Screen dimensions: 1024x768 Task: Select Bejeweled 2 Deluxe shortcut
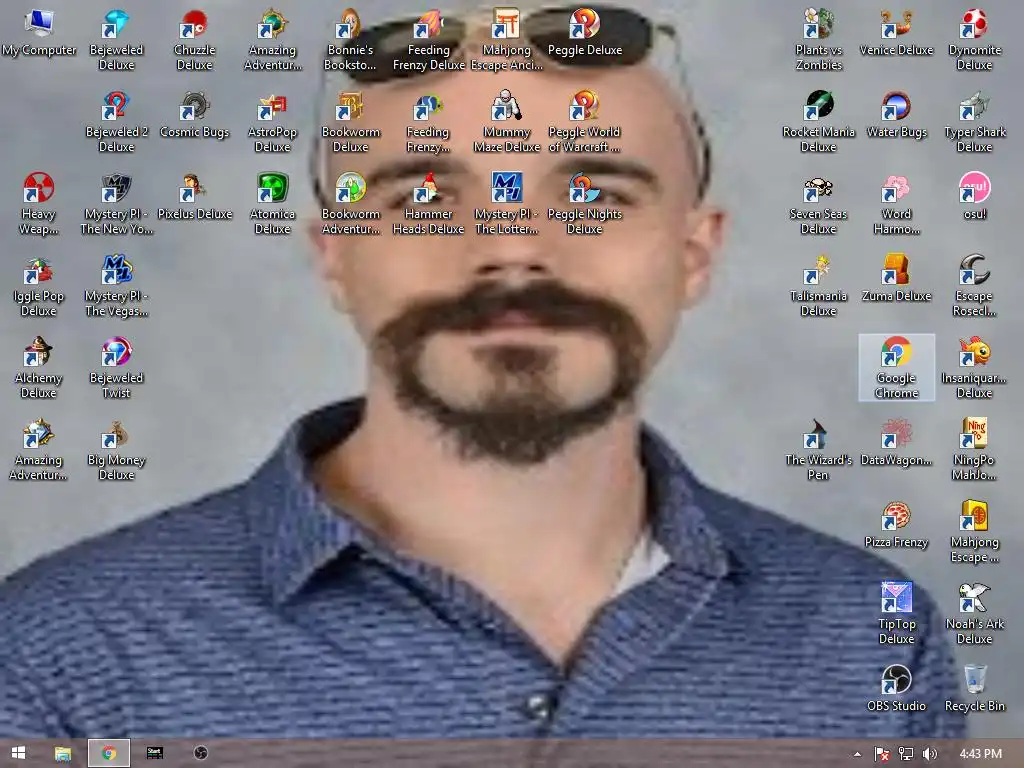[x=116, y=122]
